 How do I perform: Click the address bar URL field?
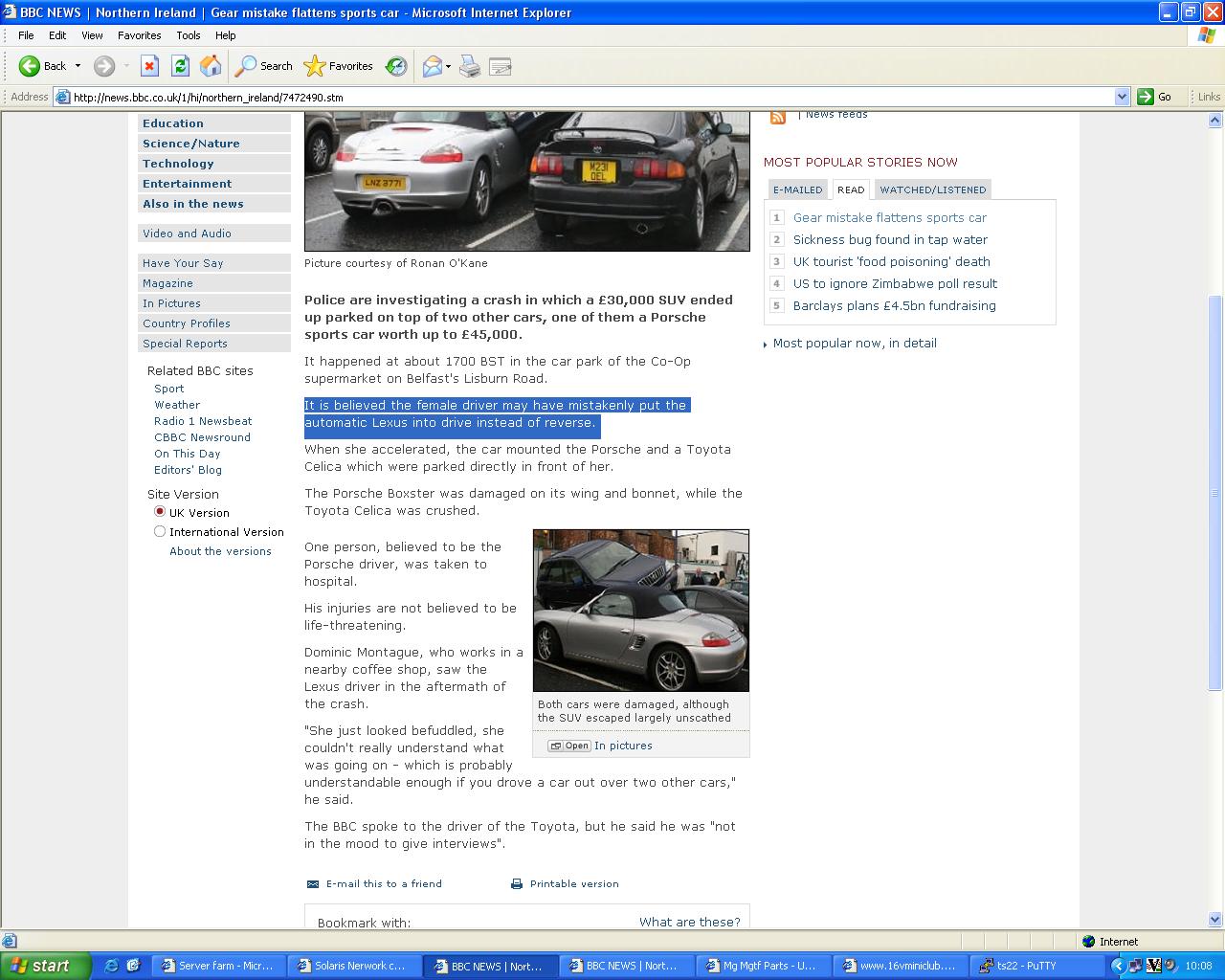(x=584, y=97)
